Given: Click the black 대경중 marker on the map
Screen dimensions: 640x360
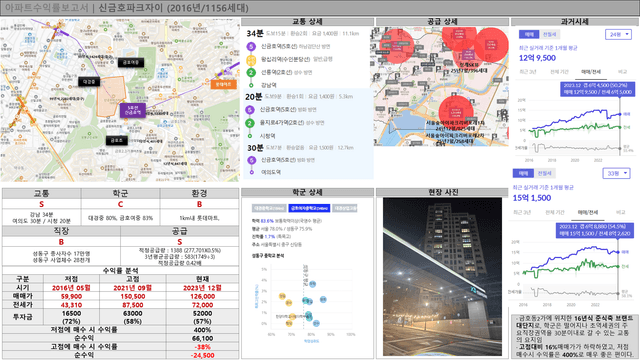Looking at the screenshot, I should point(89,82).
